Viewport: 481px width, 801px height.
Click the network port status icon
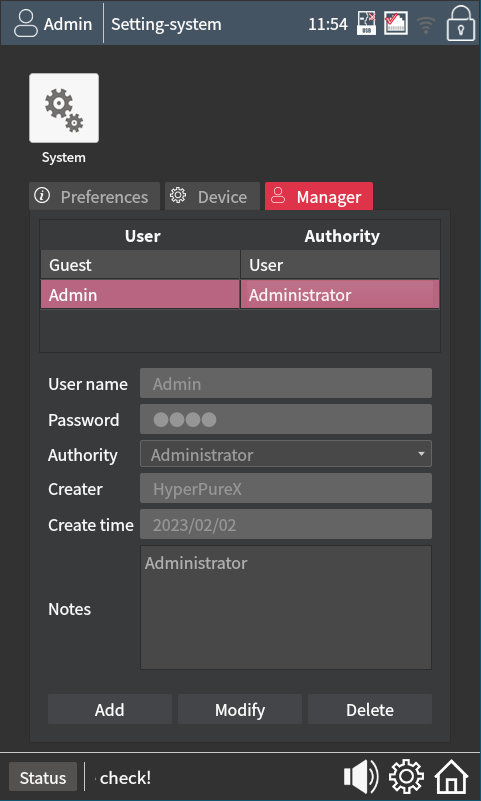coord(396,23)
